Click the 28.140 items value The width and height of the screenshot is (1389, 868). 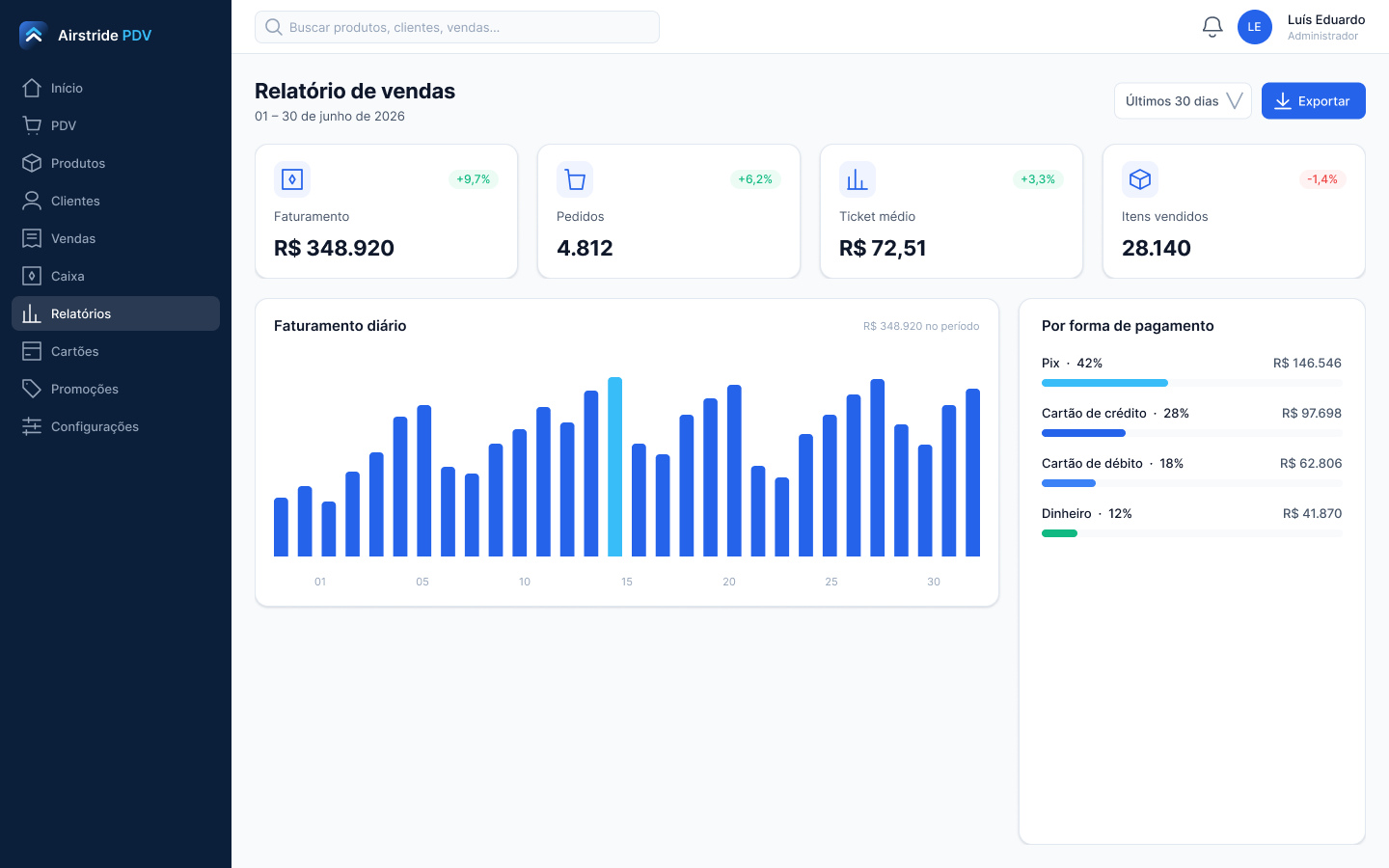1157,248
